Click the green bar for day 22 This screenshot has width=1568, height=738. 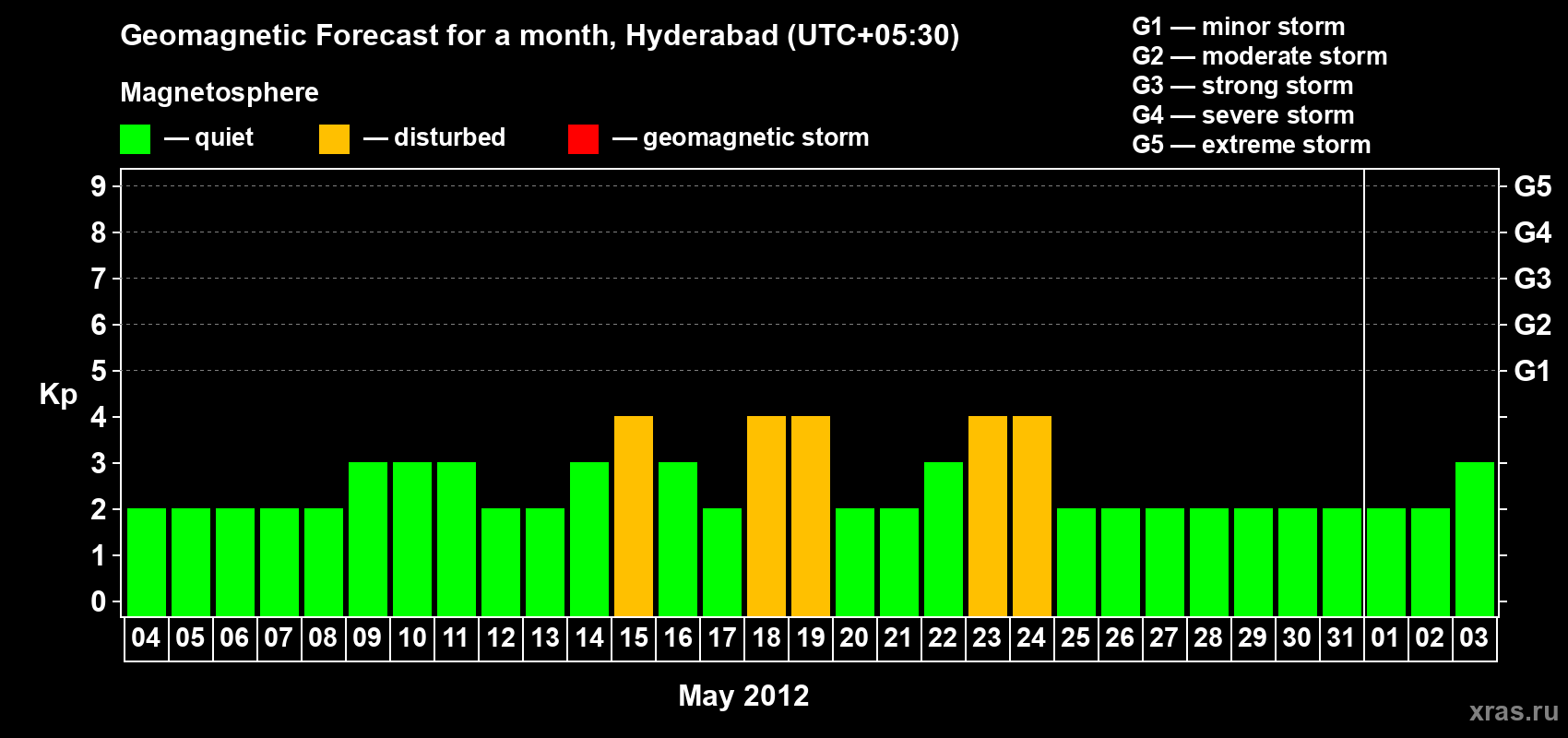pyautogui.click(x=944, y=539)
